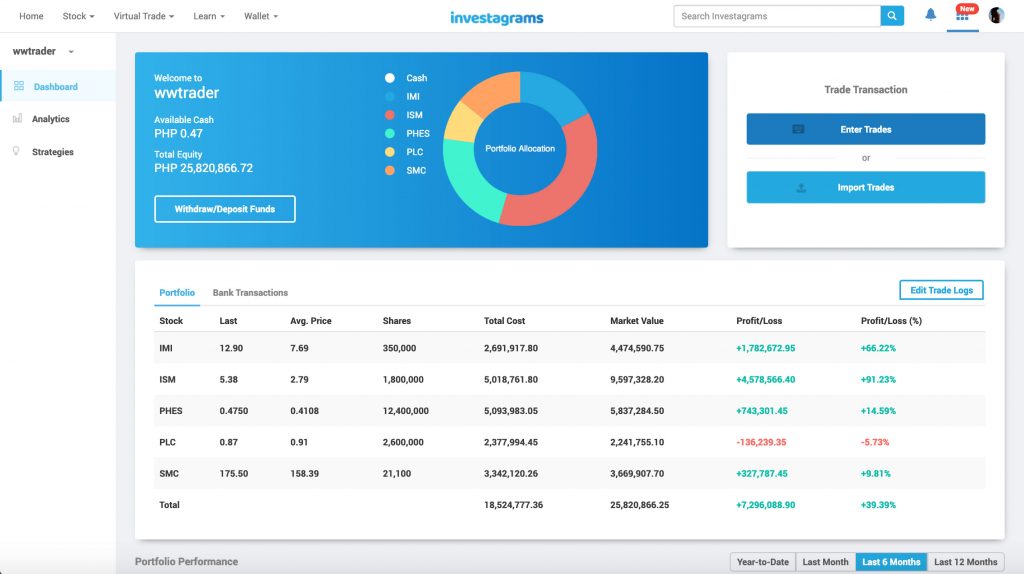
Task: Click the Dashboard grid icon in sidebar
Action: (x=19, y=87)
